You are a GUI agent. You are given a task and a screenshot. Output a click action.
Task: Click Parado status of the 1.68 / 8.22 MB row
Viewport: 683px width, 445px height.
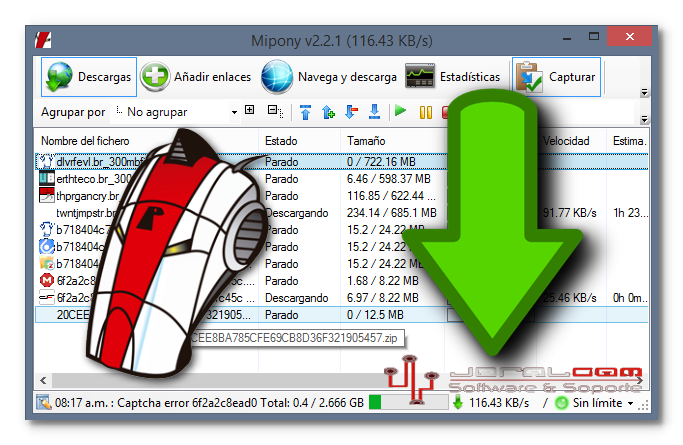click(281, 281)
